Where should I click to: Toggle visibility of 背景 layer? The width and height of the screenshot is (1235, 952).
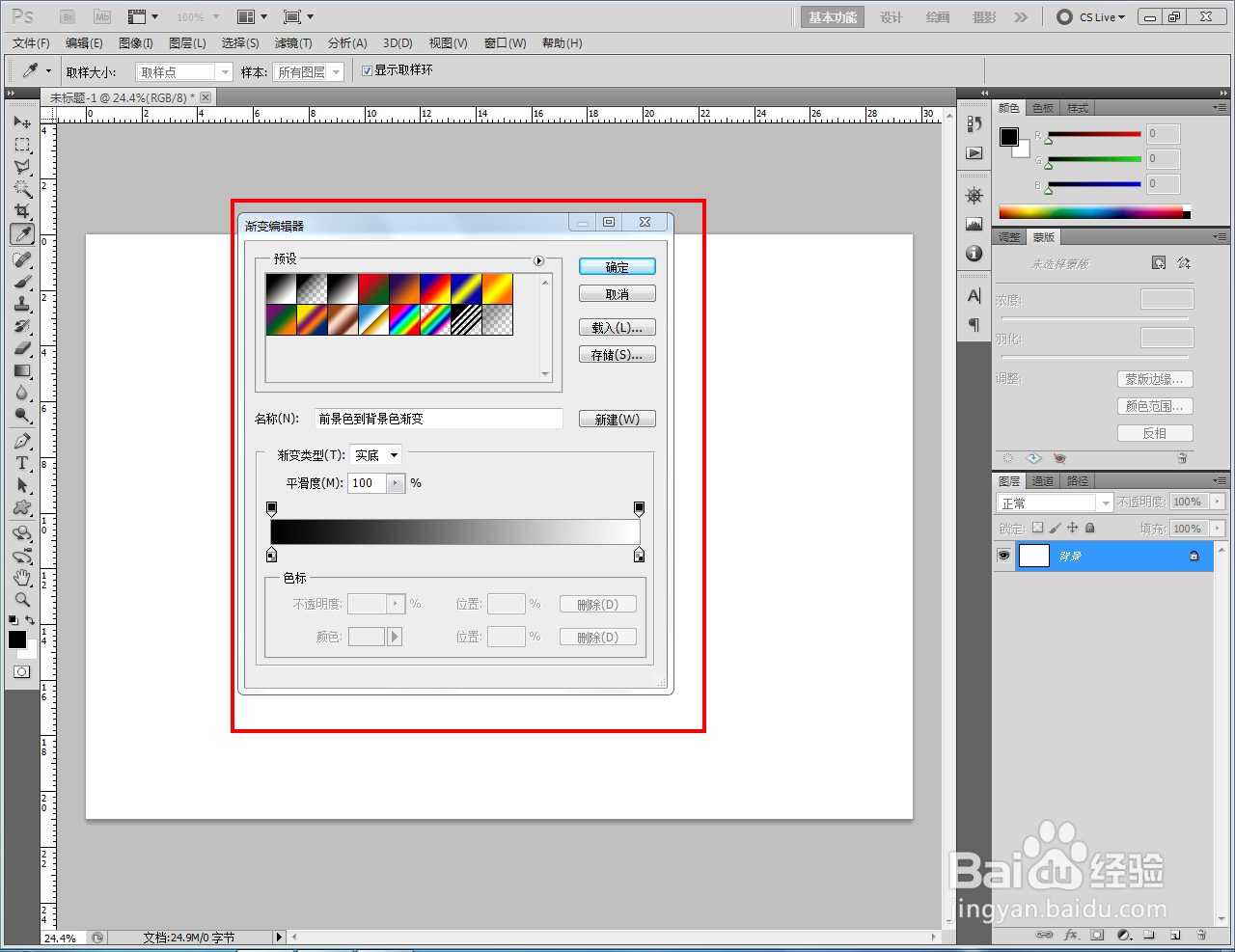1004,556
